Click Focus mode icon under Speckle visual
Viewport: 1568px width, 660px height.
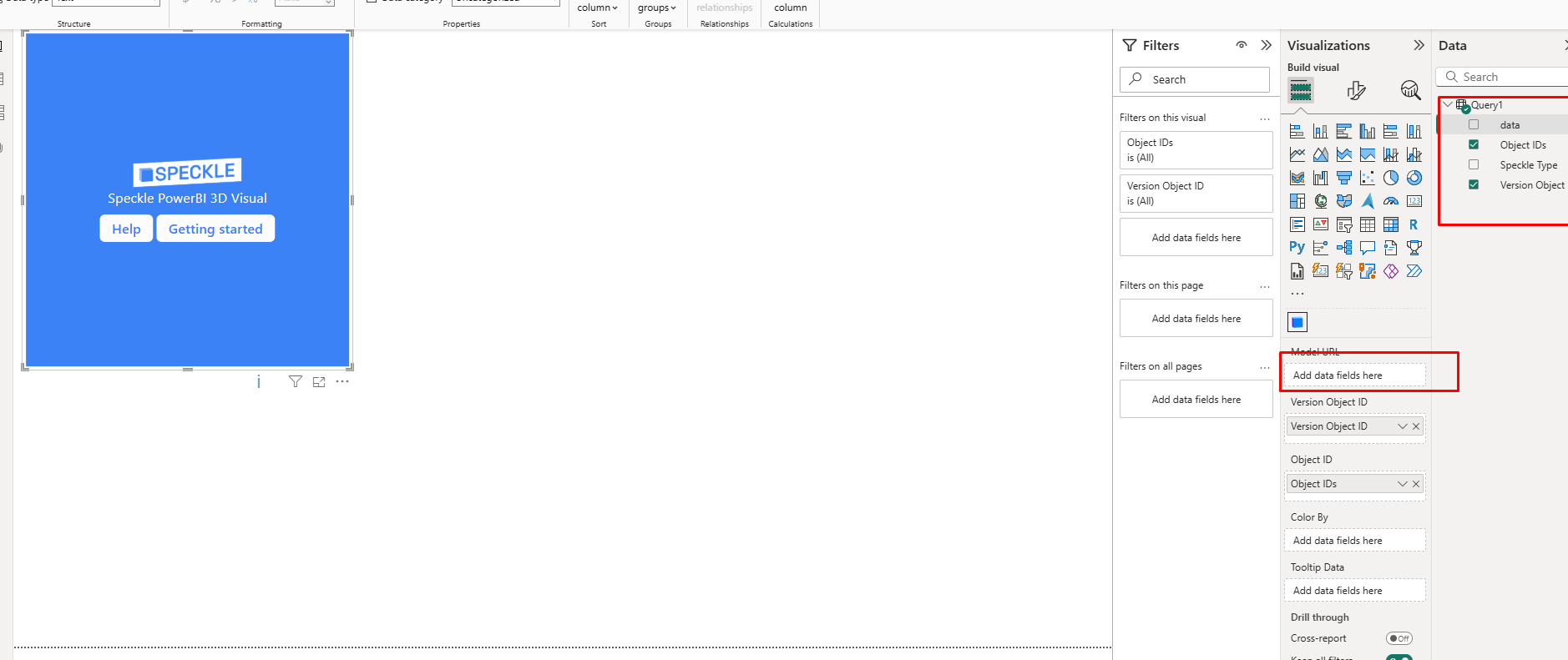[x=319, y=381]
